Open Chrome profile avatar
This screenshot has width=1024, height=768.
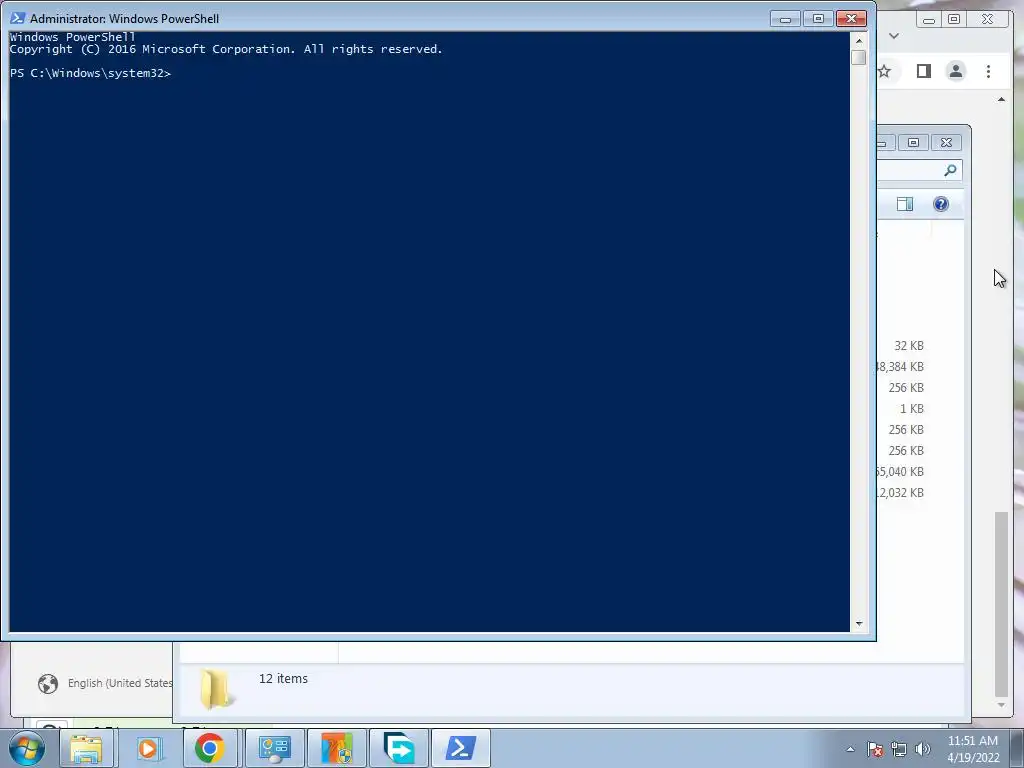tap(956, 71)
